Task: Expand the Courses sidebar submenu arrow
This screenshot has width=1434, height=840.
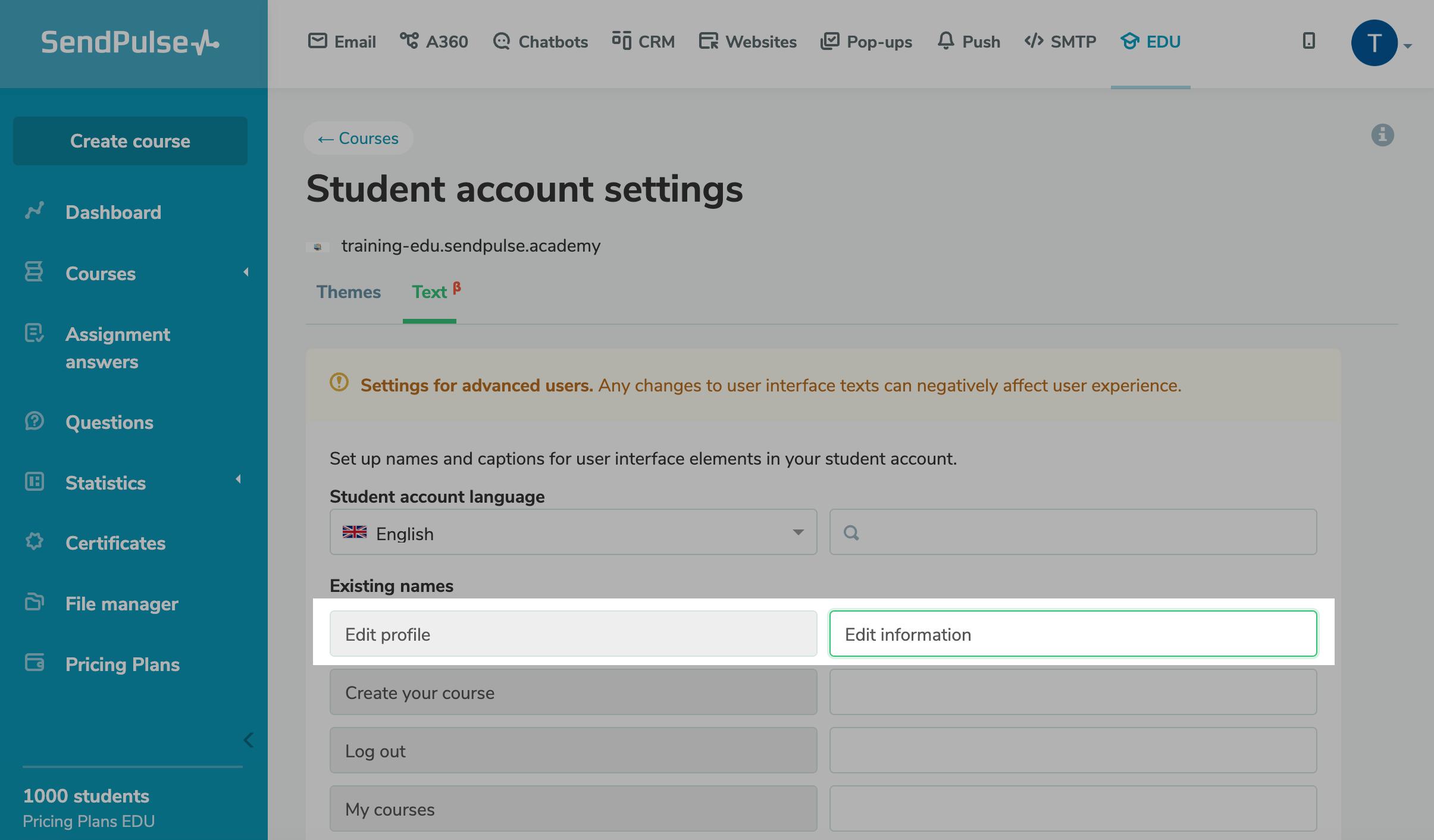Action: point(246,272)
